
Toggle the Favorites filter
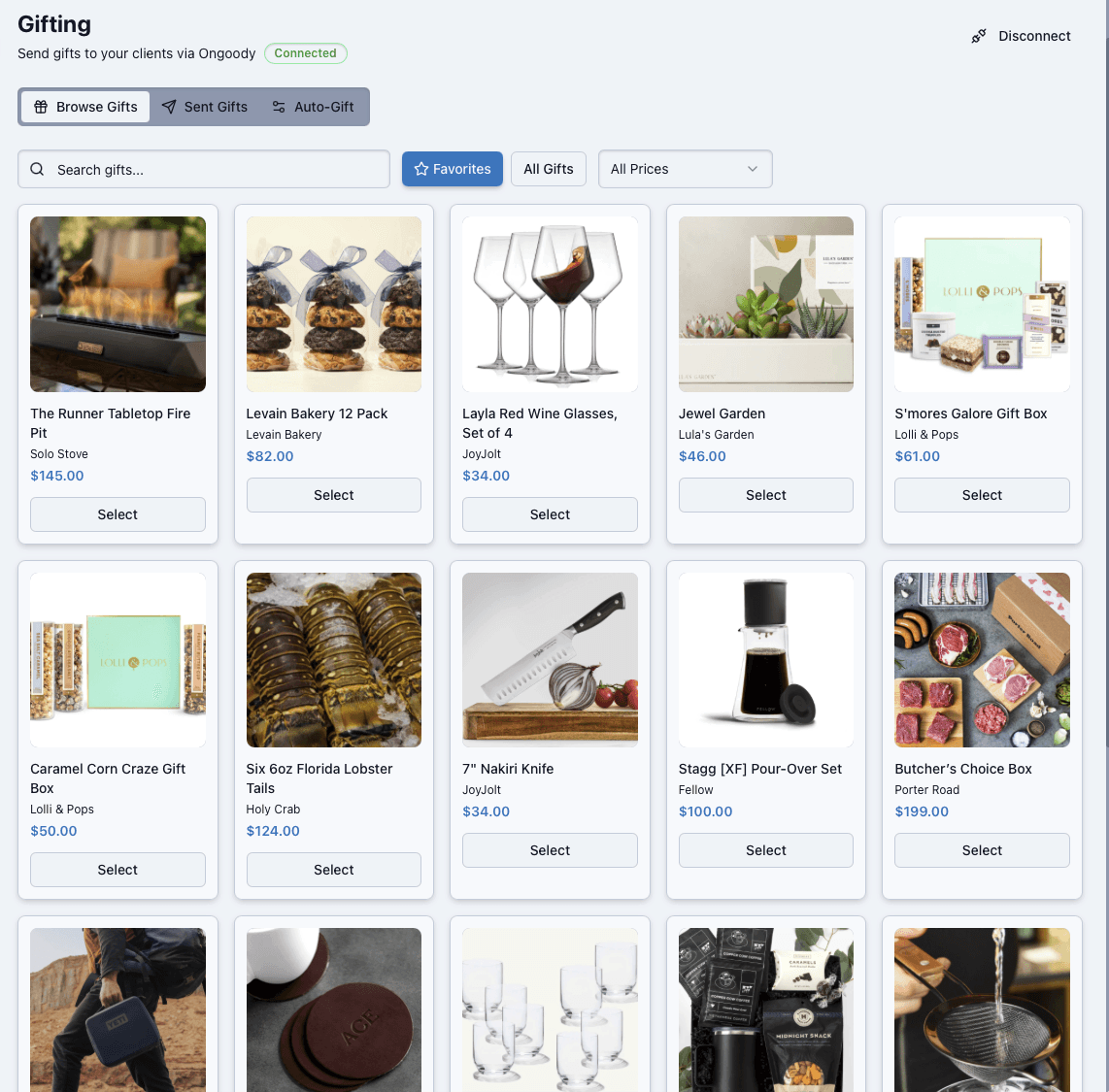point(452,169)
